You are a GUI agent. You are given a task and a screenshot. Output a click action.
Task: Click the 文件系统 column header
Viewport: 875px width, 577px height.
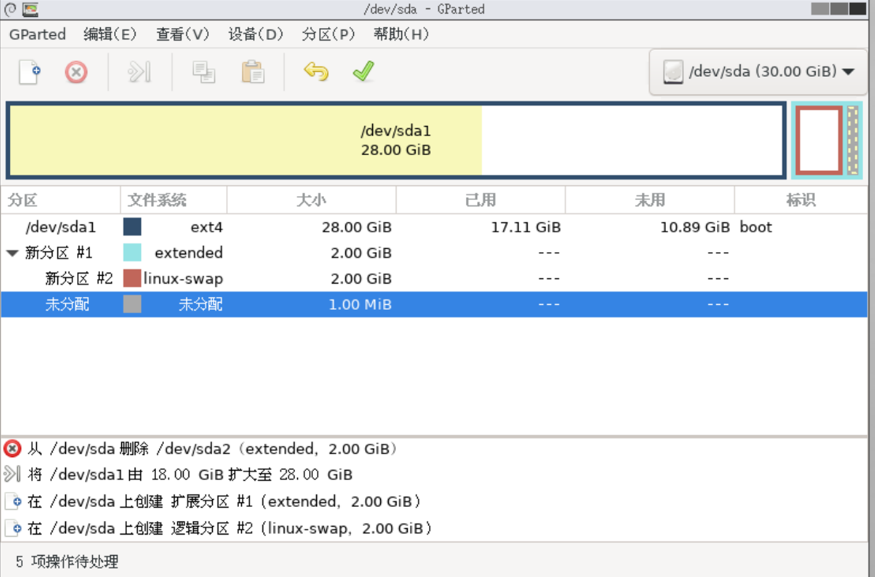click(174, 200)
